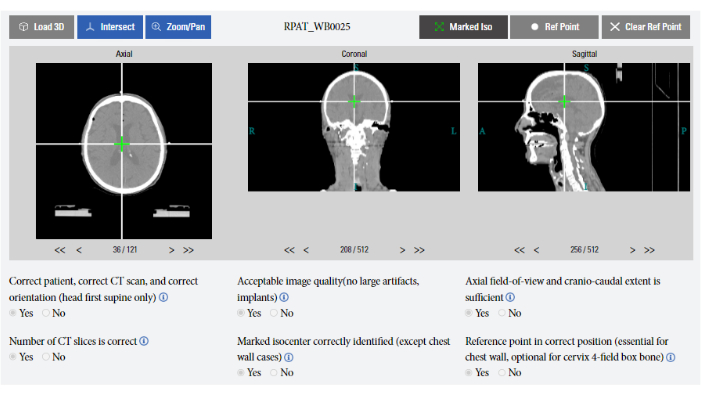This screenshot has height=395, width=701.
Task: Open info for number of CT slices
Action: point(144,341)
